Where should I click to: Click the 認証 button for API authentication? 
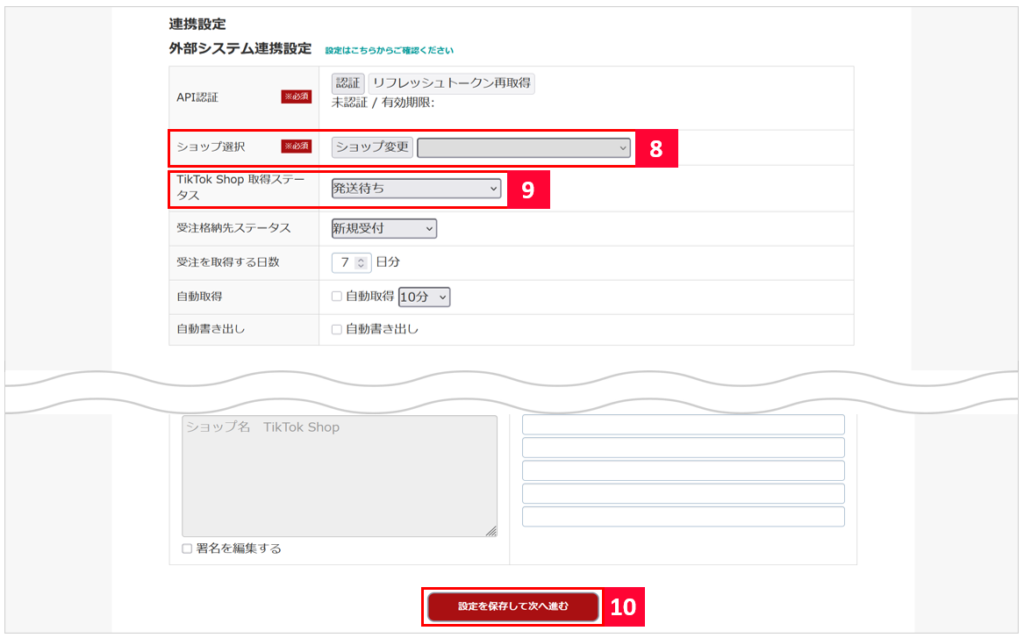[348, 84]
